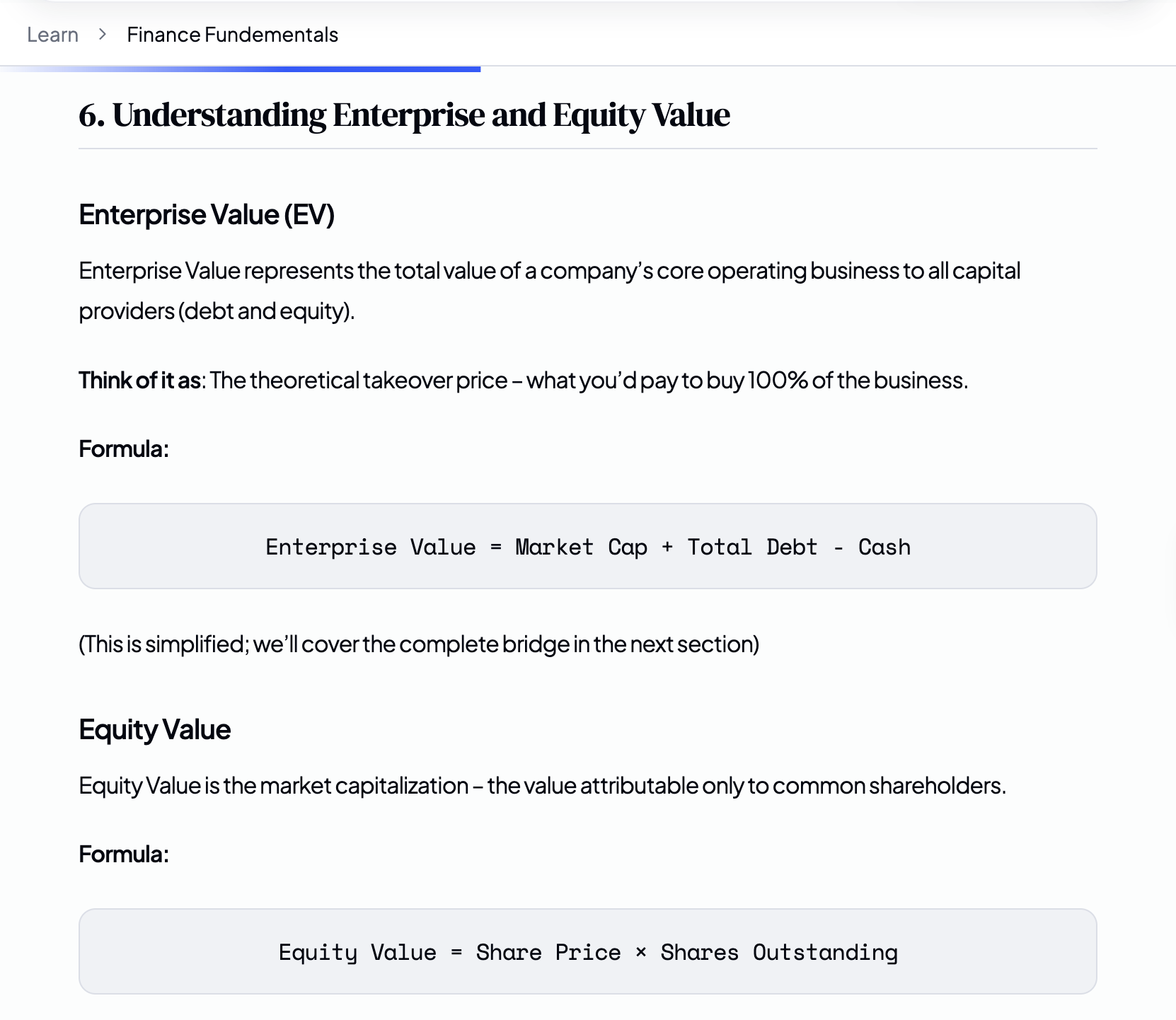Click the Equity Value formula box
Image resolution: width=1176 pixels, height=1020 pixels.
coord(586,951)
